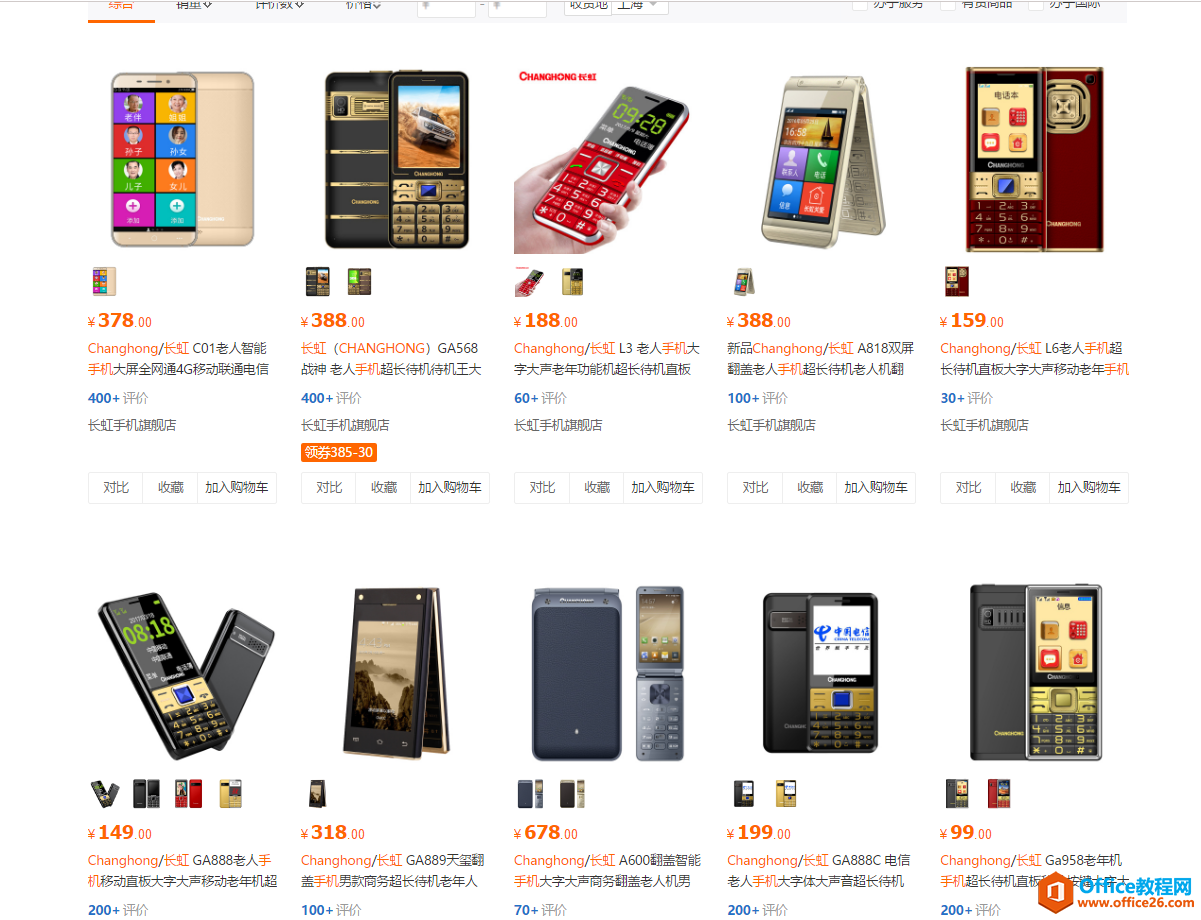
Task: Switch to the 综合 sorting tab
Action: [x=121, y=6]
